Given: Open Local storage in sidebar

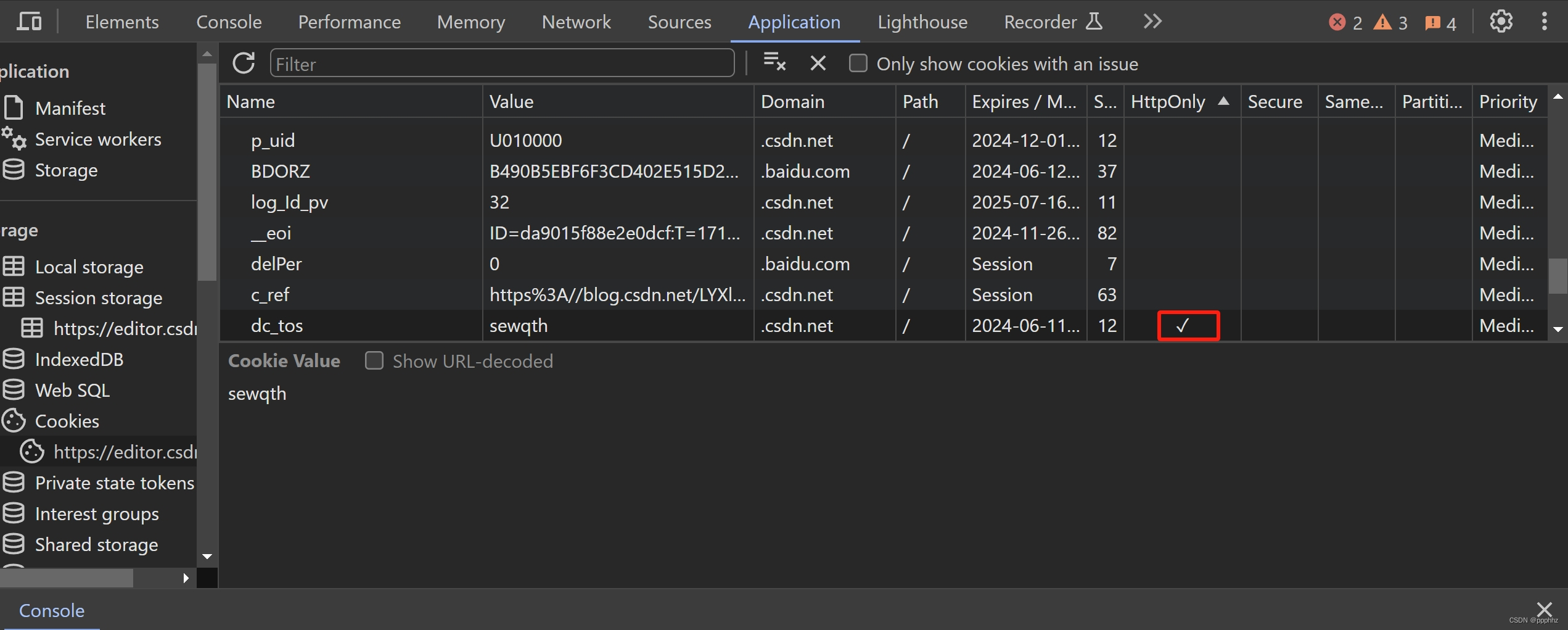Looking at the screenshot, I should point(89,267).
